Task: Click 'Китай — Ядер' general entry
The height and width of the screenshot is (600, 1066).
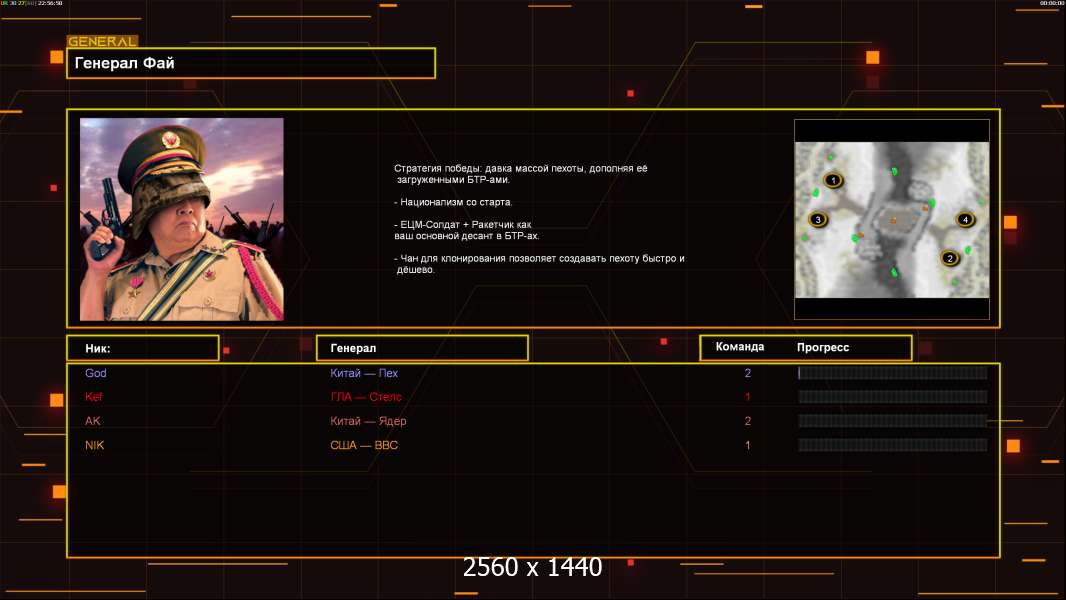Action: (x=368, y=421)
